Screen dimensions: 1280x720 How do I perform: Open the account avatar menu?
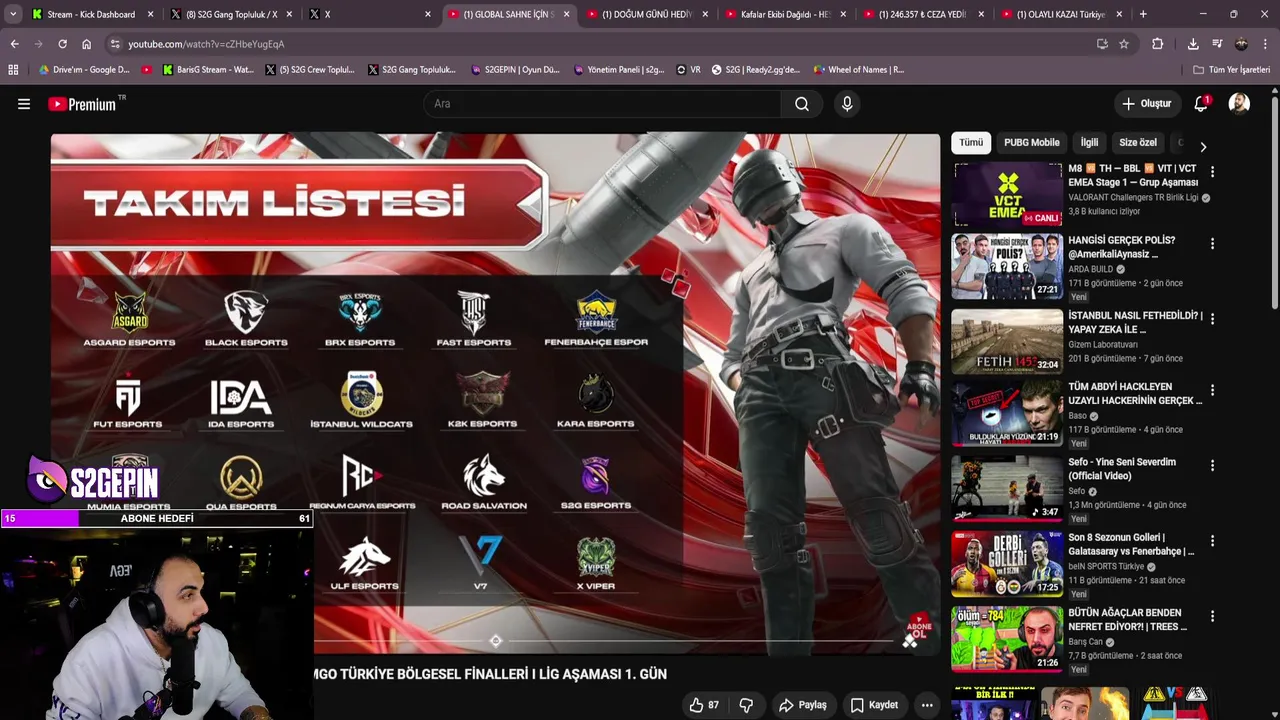pos(1239,104)
